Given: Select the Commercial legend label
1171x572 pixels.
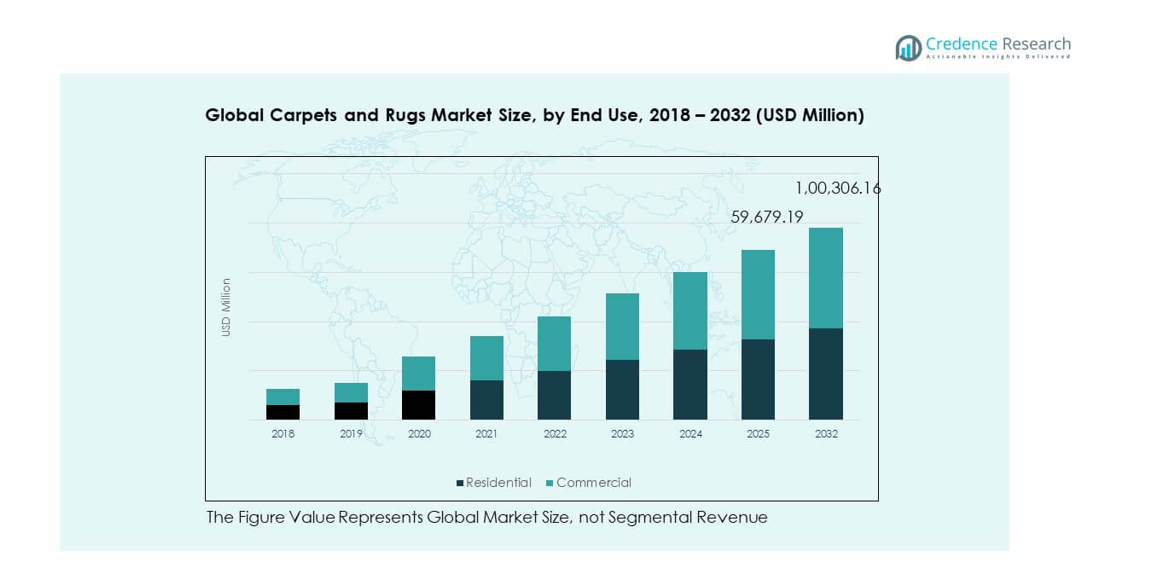Looking at the screenshot, I should pyautogui.click(x=594, y=483).
